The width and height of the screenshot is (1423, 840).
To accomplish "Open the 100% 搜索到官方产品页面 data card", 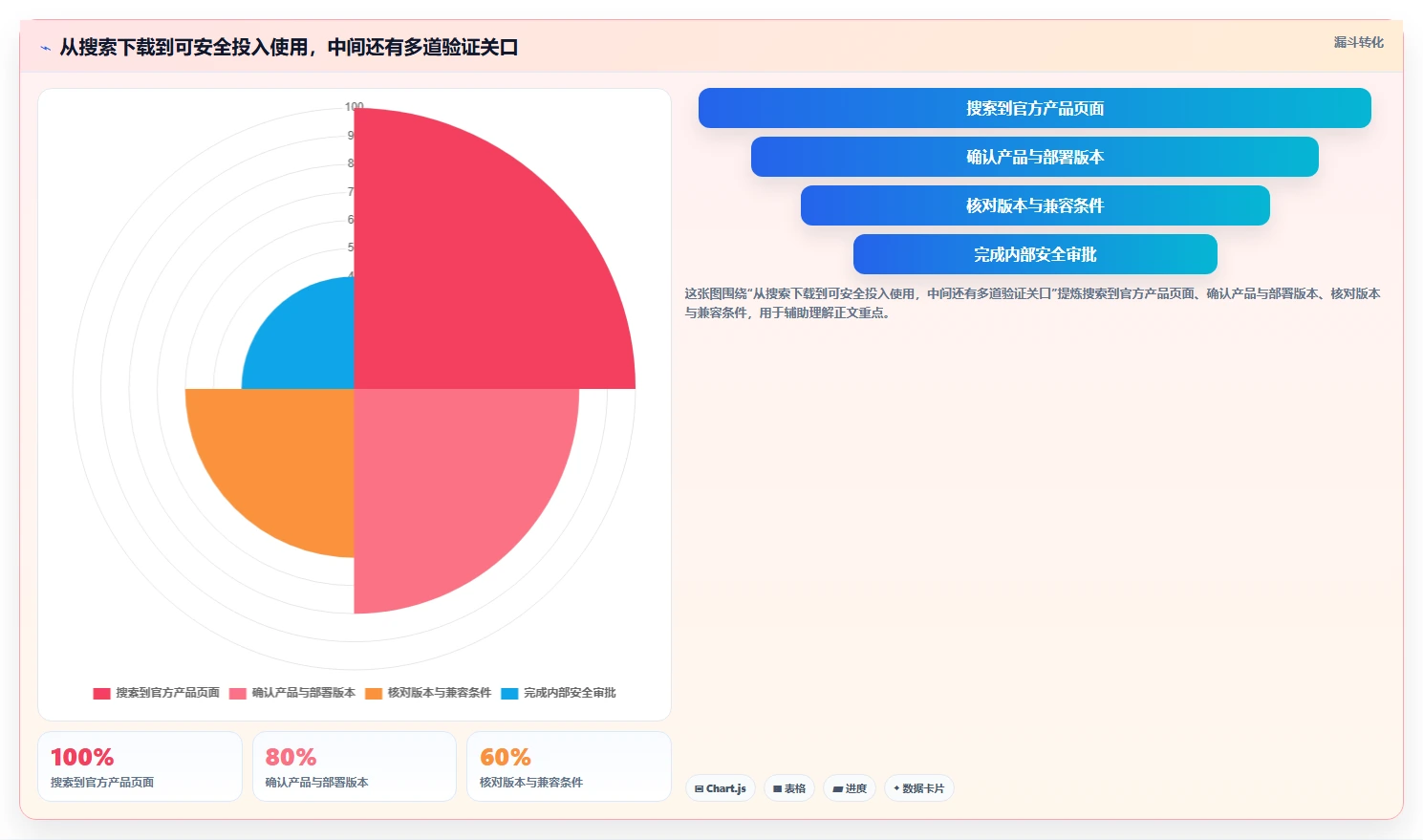I will (140, 766).
